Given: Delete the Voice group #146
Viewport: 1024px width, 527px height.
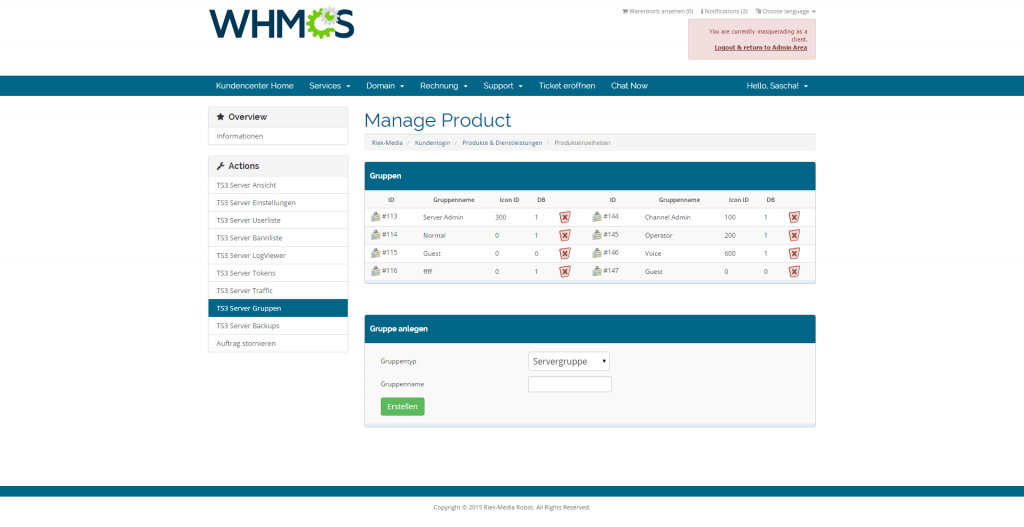Looking at the screenshot, I should (x=794, y=253).
